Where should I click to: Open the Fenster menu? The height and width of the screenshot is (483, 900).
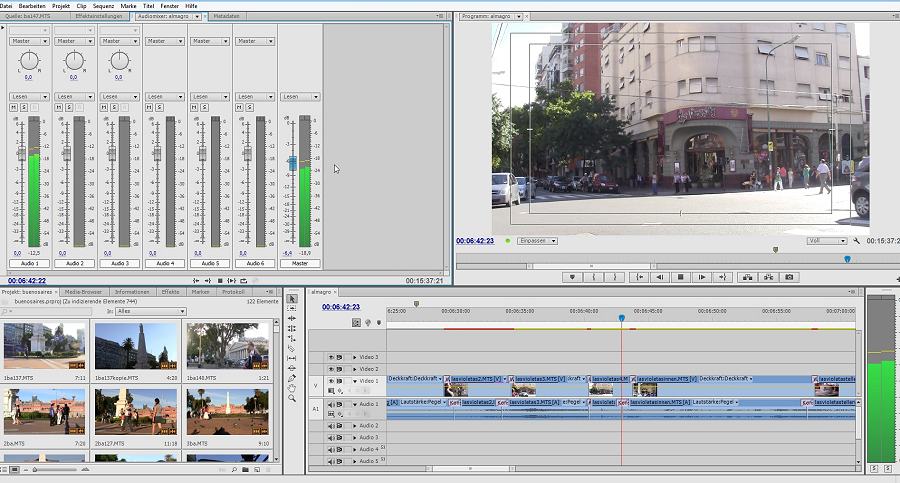(170, 6)
